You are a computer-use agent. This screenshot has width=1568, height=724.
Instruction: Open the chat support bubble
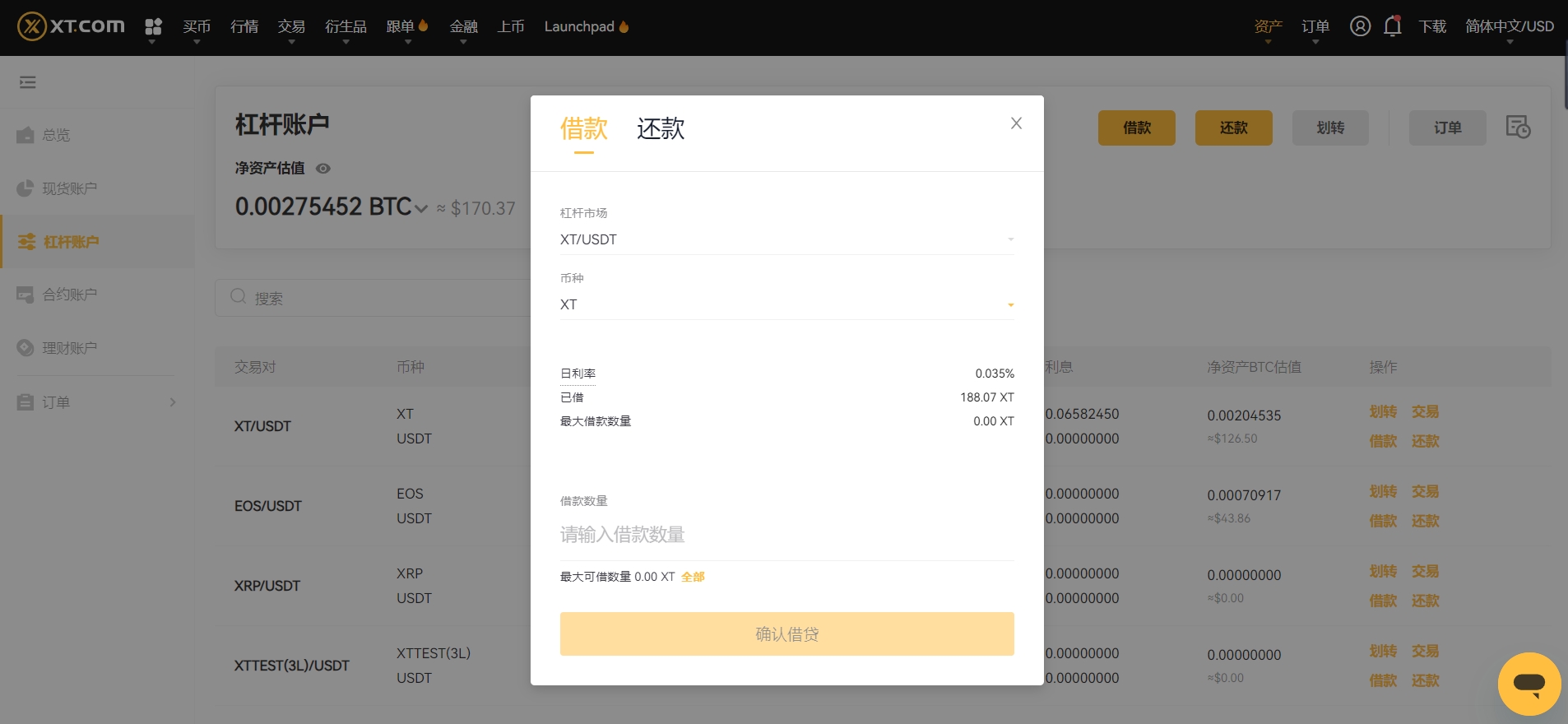[1529, 684]
